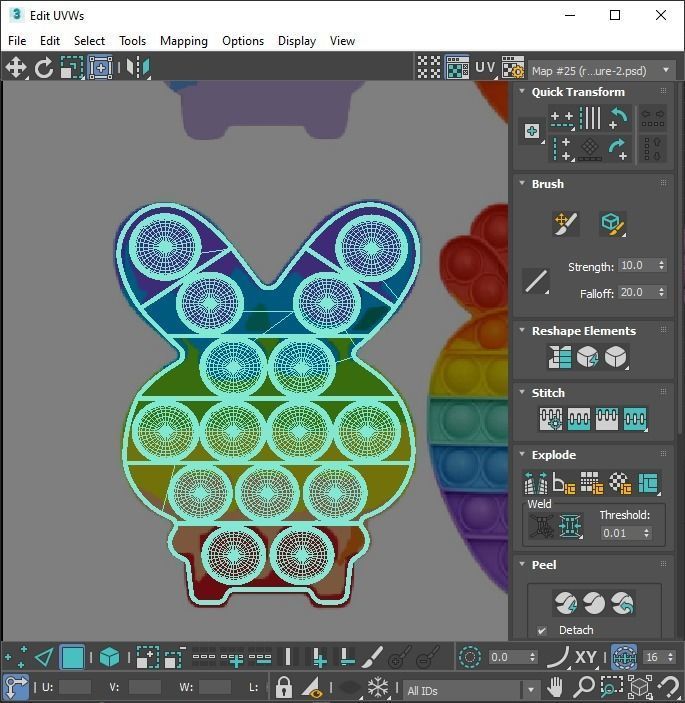Click Relax Until Flat icon
The width and height of the screenshot is (685, 703).
point(588,357)
